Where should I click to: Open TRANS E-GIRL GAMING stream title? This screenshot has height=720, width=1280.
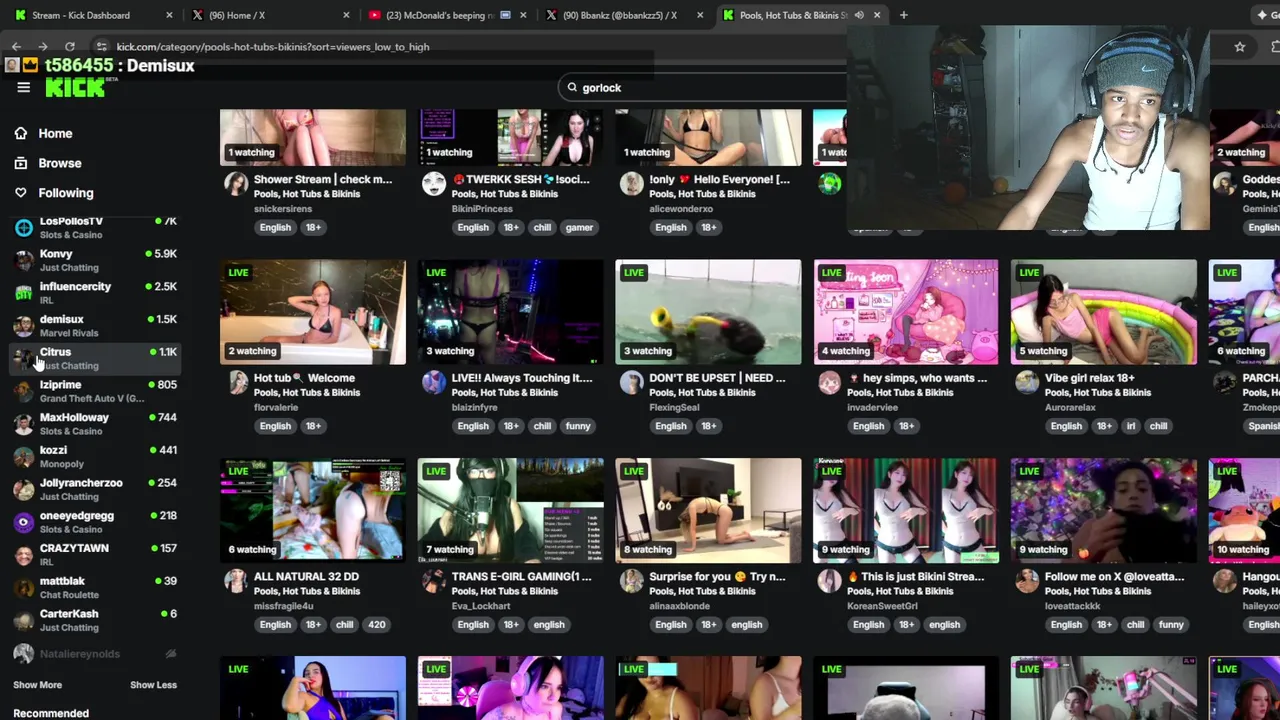point(521,577)
